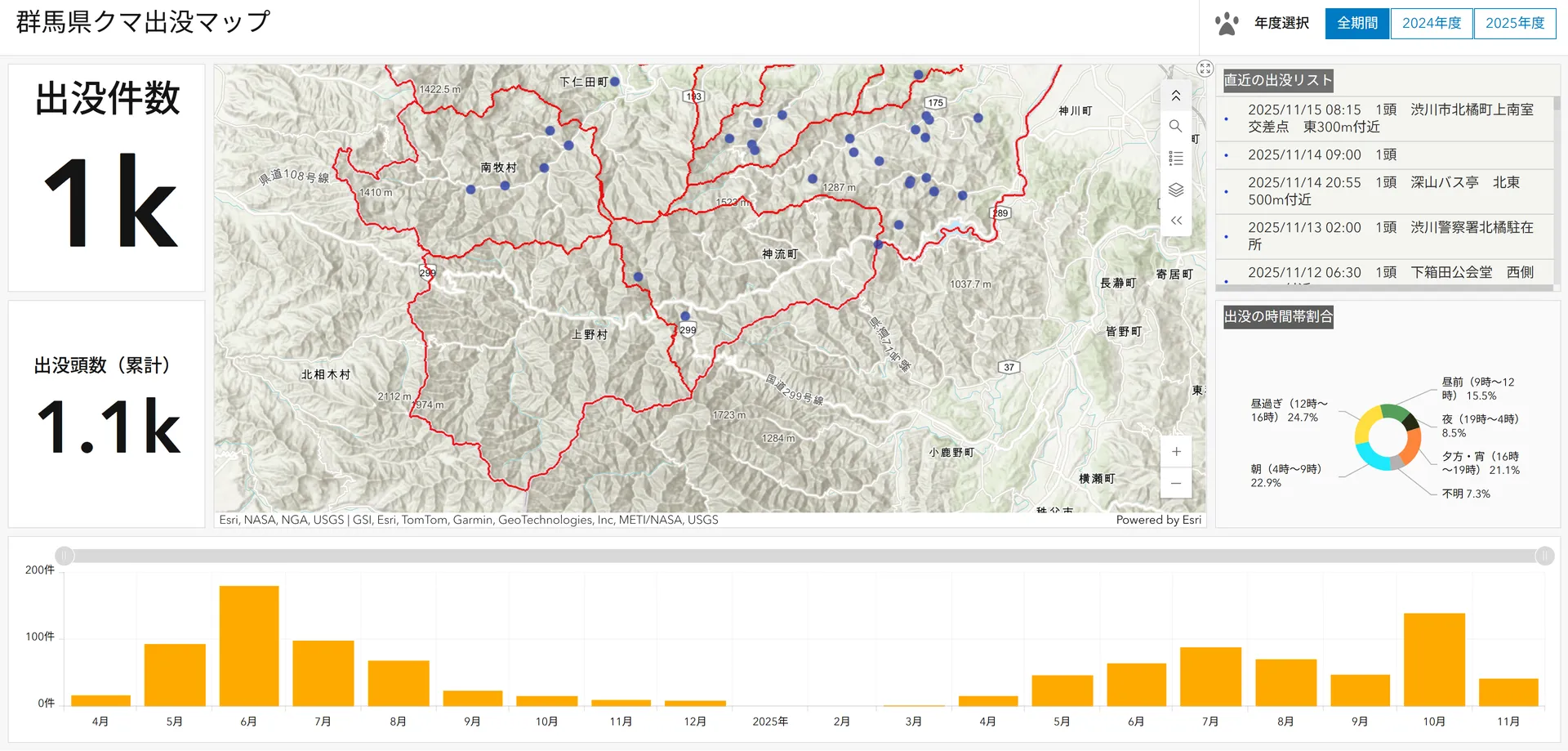Collapse the map toolbar with up chevrons
The image size is (1568, 751).
pos(1175,96)
